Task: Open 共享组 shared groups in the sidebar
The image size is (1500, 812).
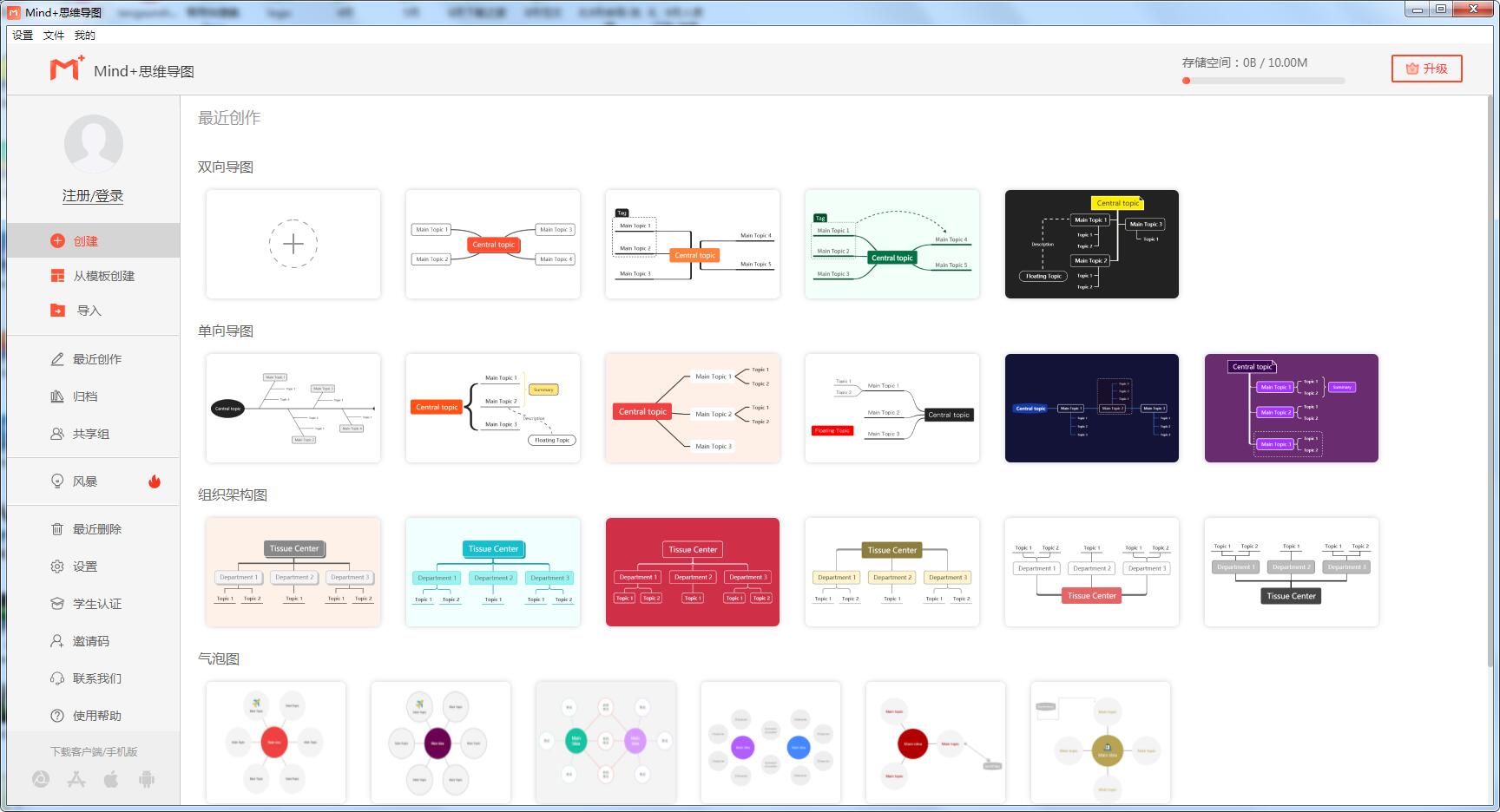Action: pyautogui.click(x=90, y=434)
